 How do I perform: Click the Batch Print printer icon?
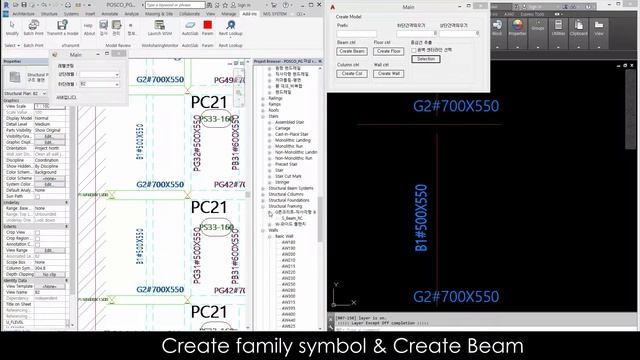point(33,25)
